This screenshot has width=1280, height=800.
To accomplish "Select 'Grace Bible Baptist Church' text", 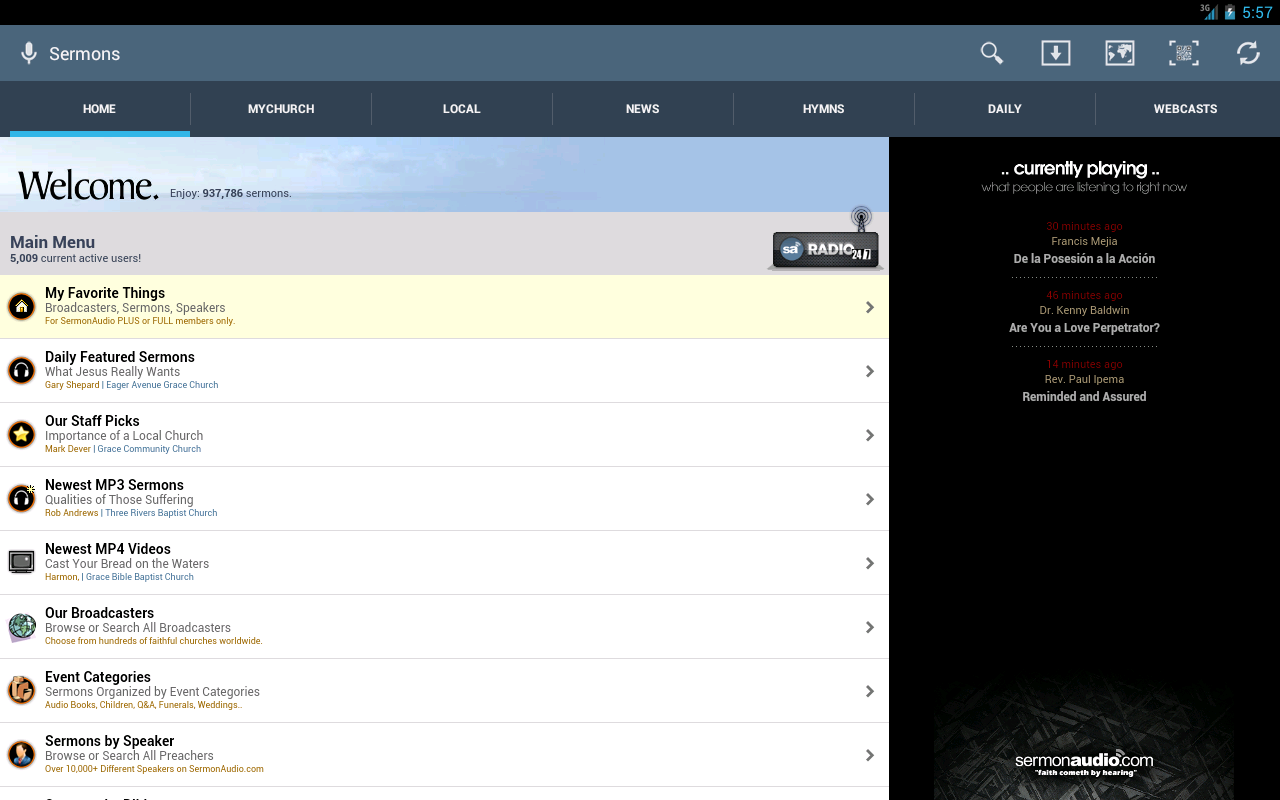I will pyautogui.click(x=140, y=577).
